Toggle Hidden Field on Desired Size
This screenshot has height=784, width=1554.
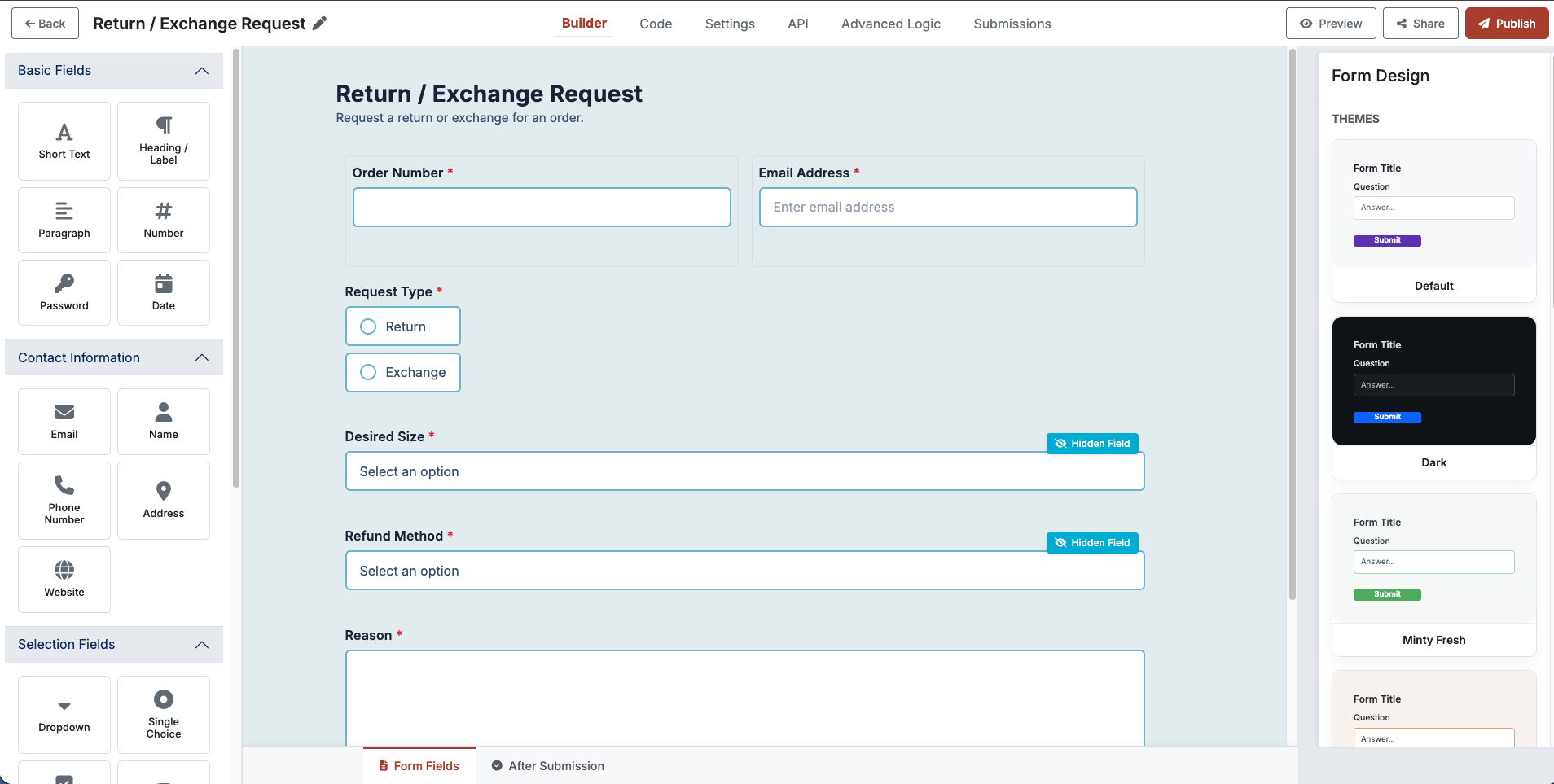[1092, 443]
